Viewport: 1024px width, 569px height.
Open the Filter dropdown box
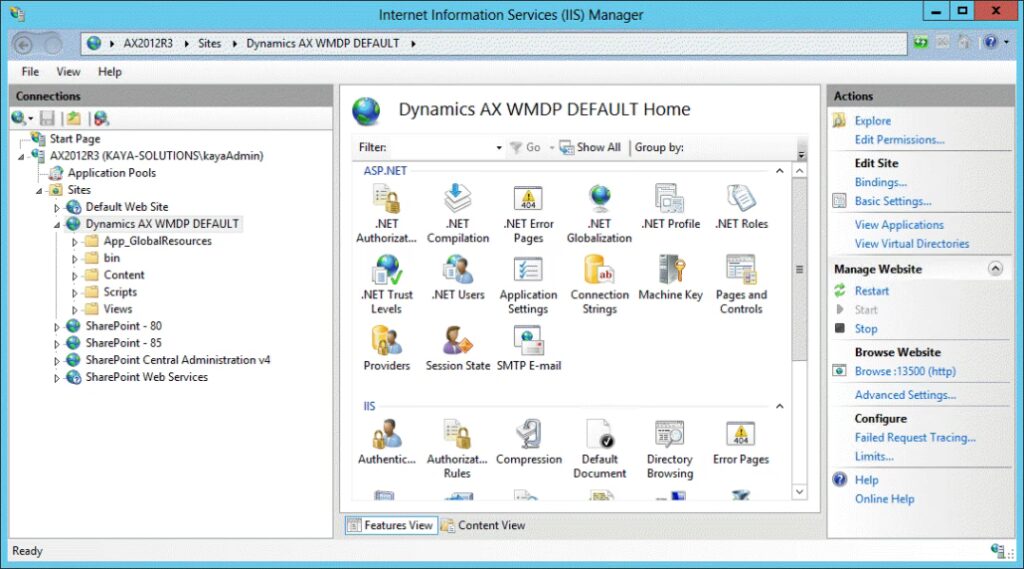pyautogui.click(x=499, y=148)
